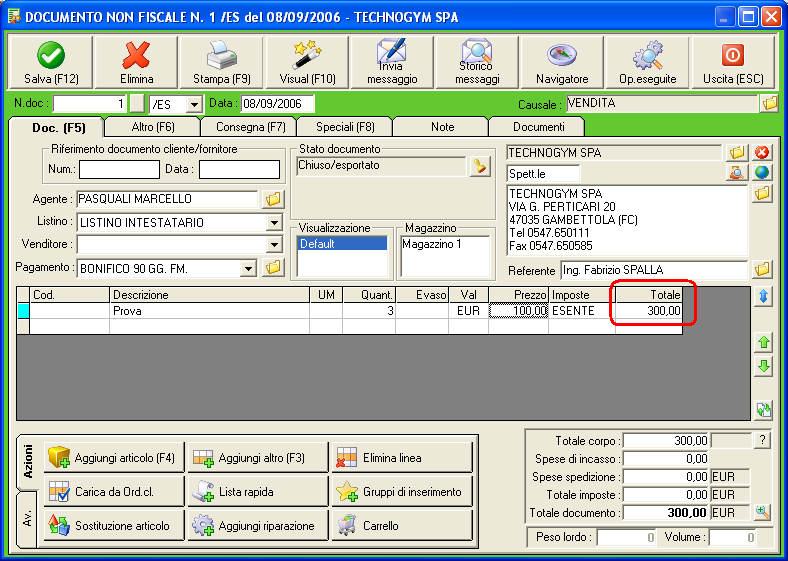Click the ESENTE Imposte cell

582,311
